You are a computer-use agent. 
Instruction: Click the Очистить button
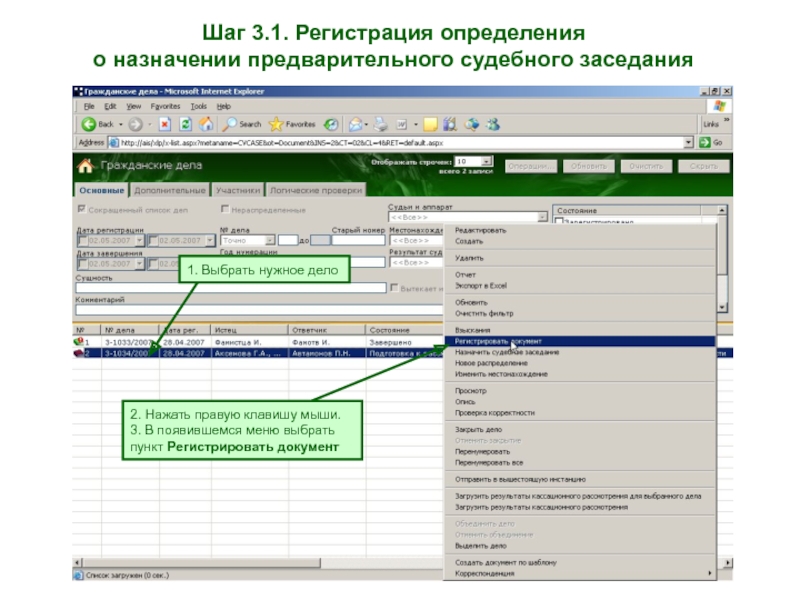click(x=646, y=166)
